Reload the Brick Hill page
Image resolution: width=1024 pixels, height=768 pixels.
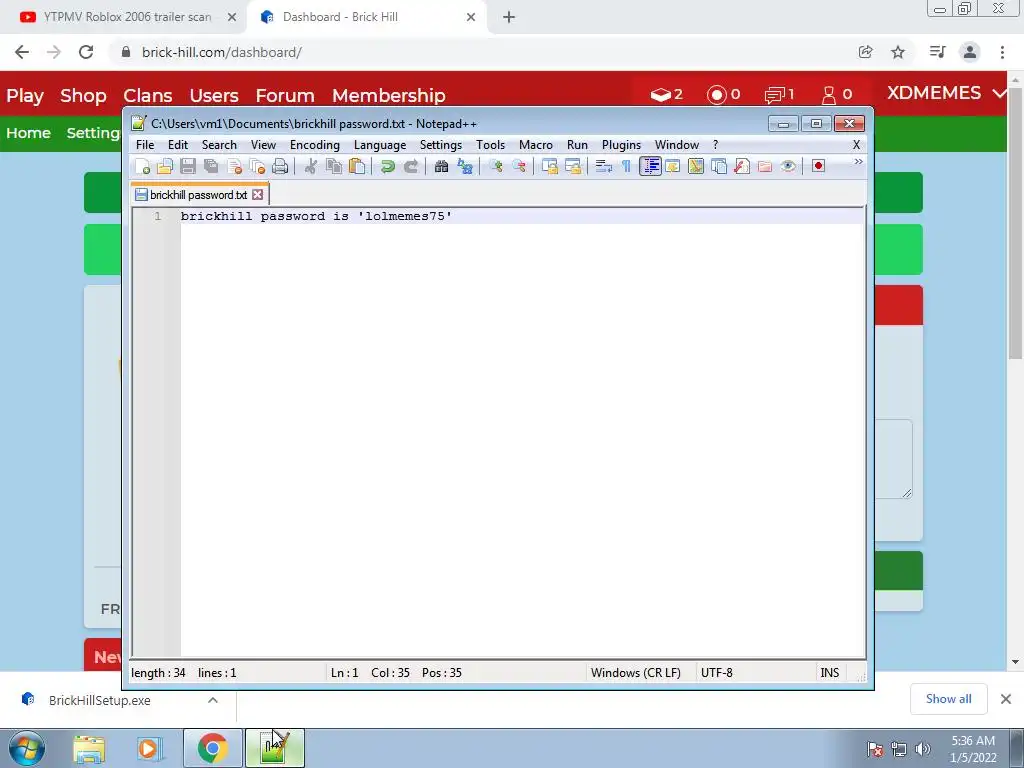point(86,52)
